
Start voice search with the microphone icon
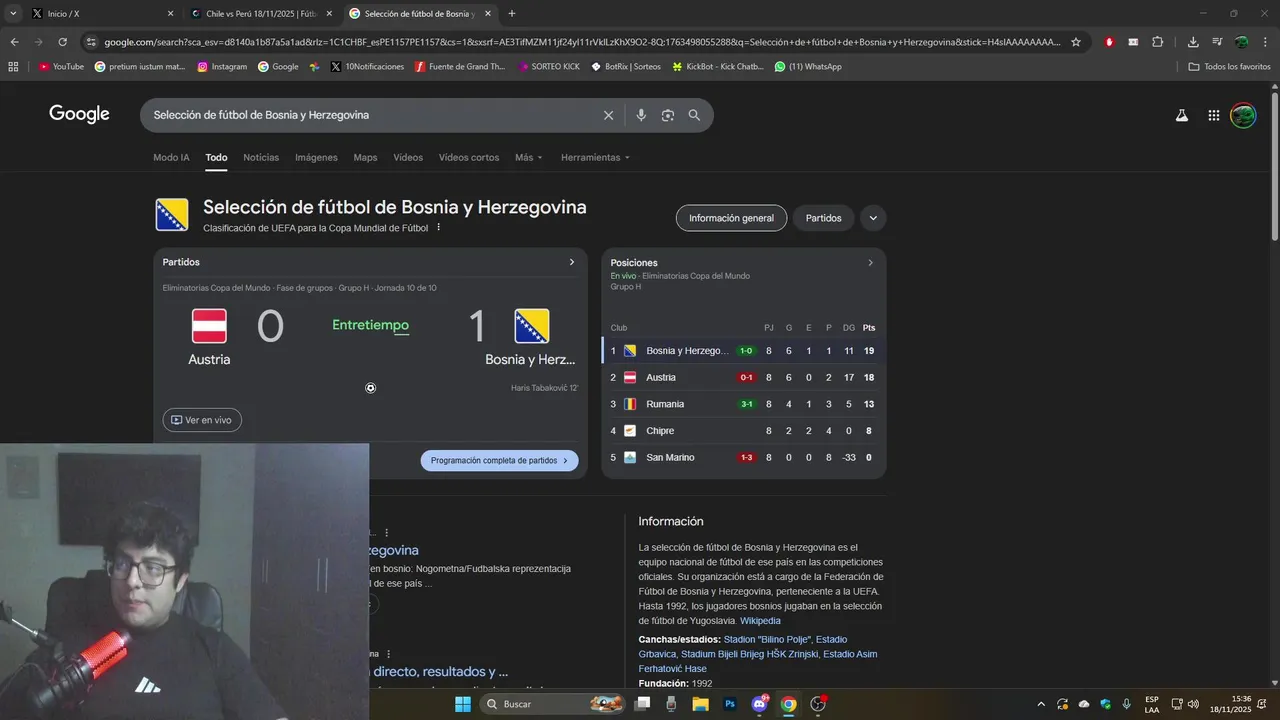[641, 115]
